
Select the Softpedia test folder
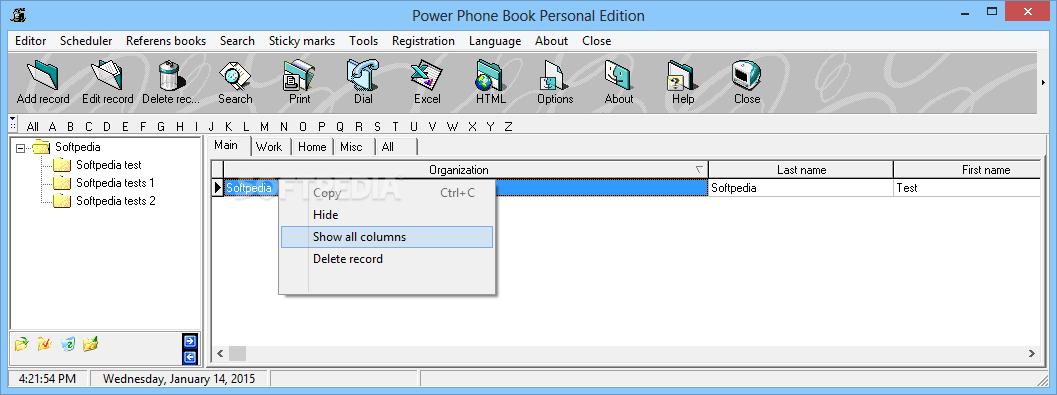coord(109,164)
